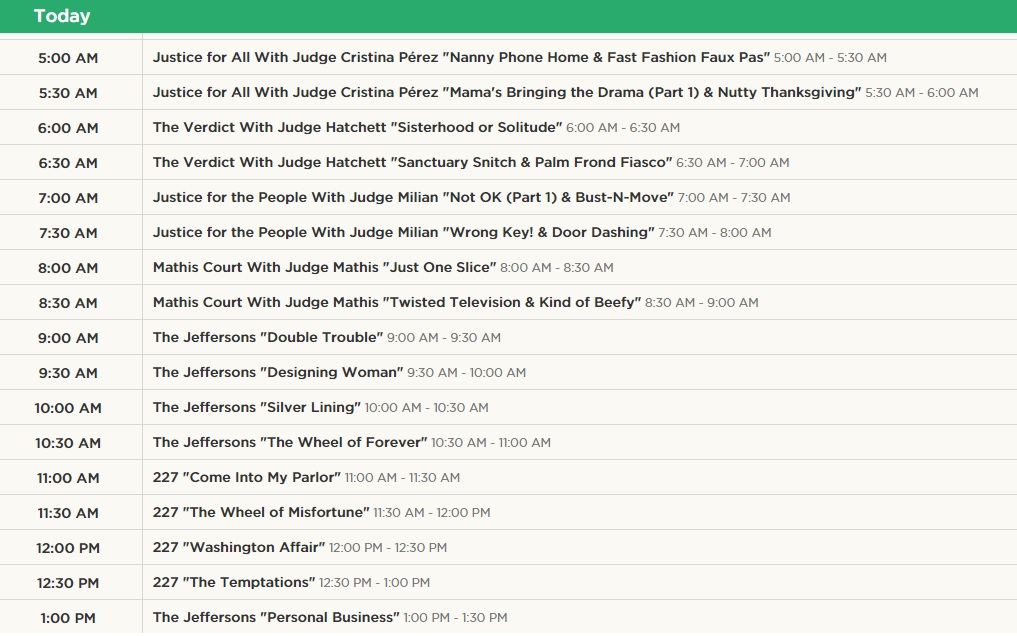Open The Jeffersons "Personal Business" listing
The image size is (1017, 636).
(x=276, y=617)
